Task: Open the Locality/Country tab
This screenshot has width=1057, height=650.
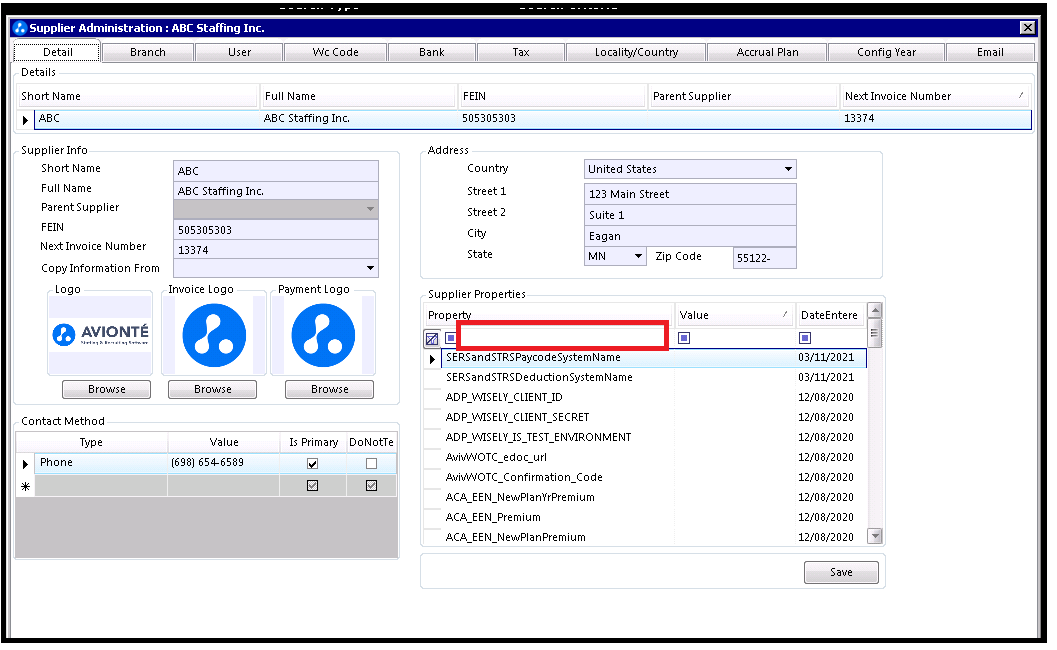Action: point(636,53)
